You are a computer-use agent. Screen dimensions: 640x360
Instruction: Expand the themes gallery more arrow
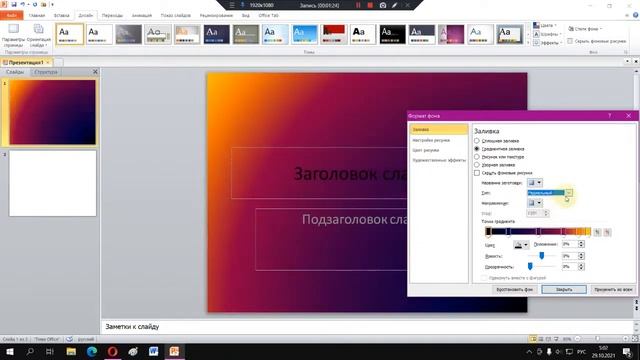pos(528,42)
